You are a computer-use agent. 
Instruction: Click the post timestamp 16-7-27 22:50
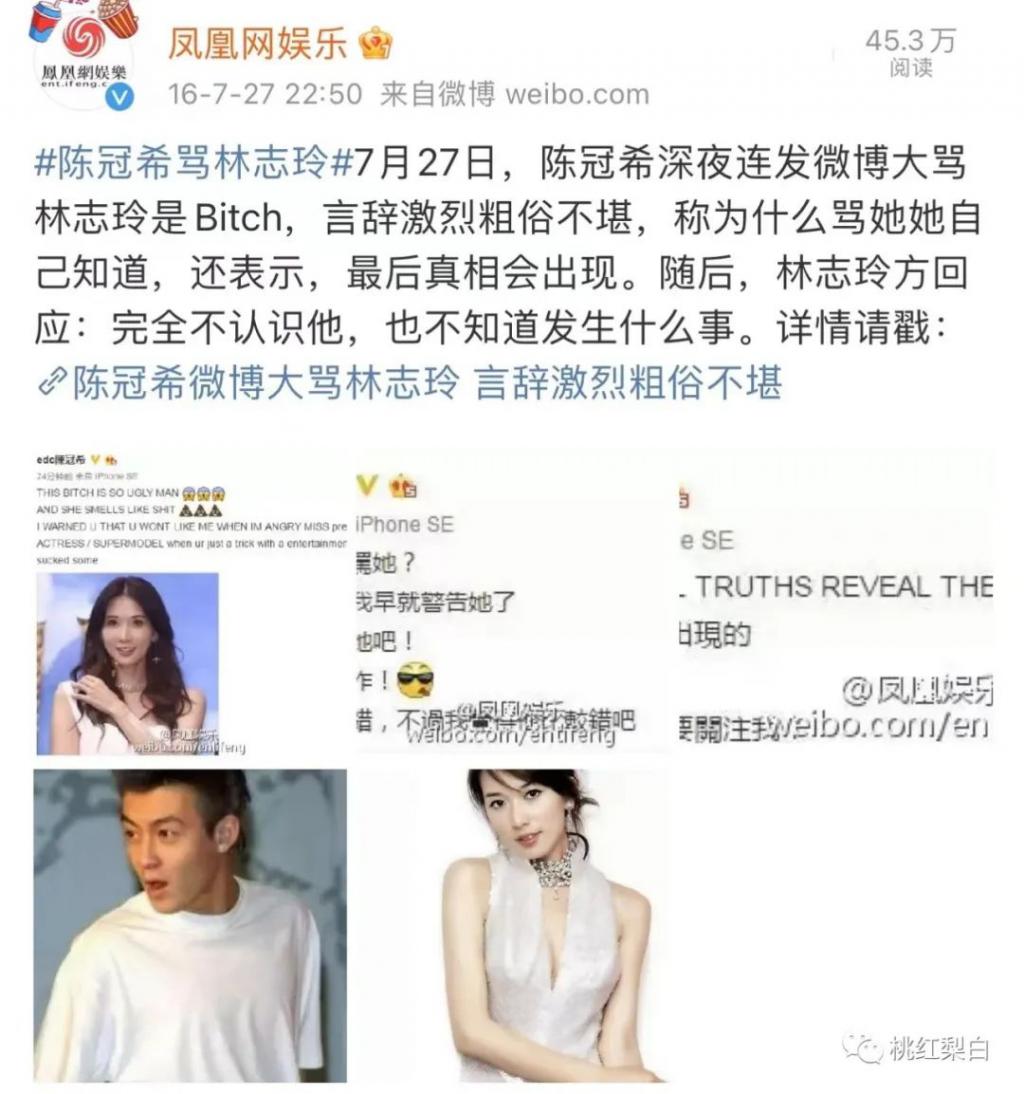tap(266, 94)
